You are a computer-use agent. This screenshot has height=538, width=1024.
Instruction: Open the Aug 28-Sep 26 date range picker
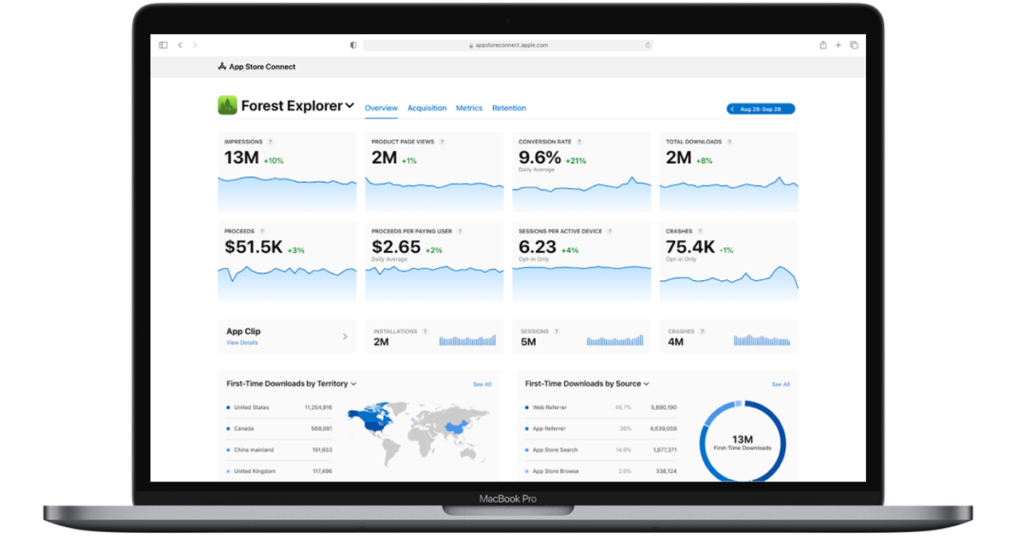761,109
